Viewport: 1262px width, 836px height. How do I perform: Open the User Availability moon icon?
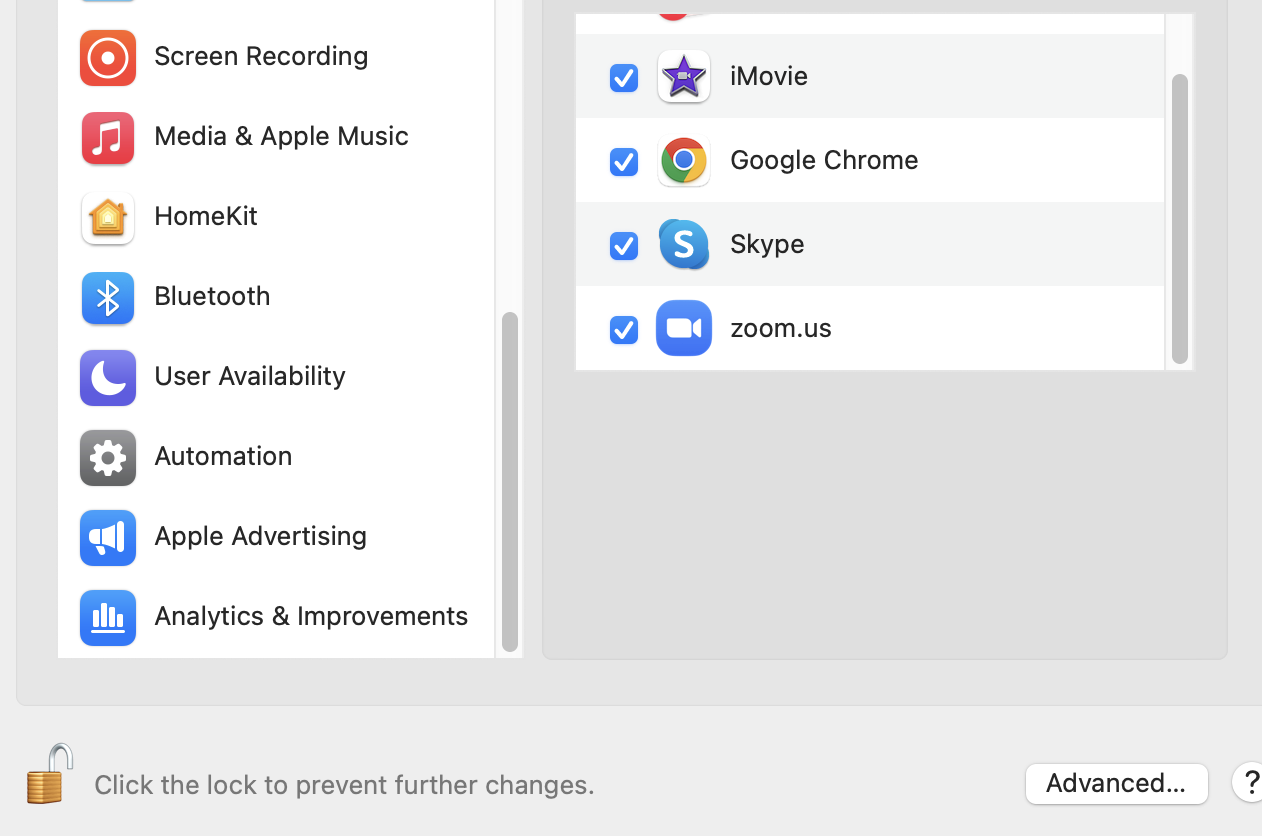108,377
